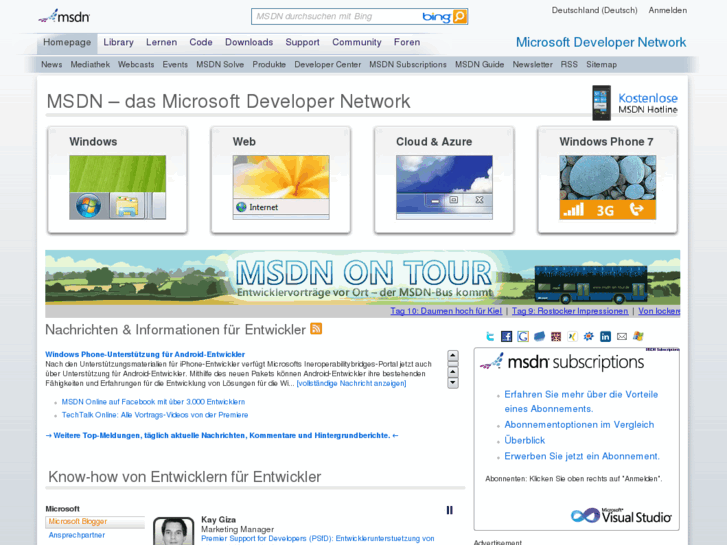Select the Homepage tab
The height and width of the screenshot is (545, 727).
pos(67,42)
